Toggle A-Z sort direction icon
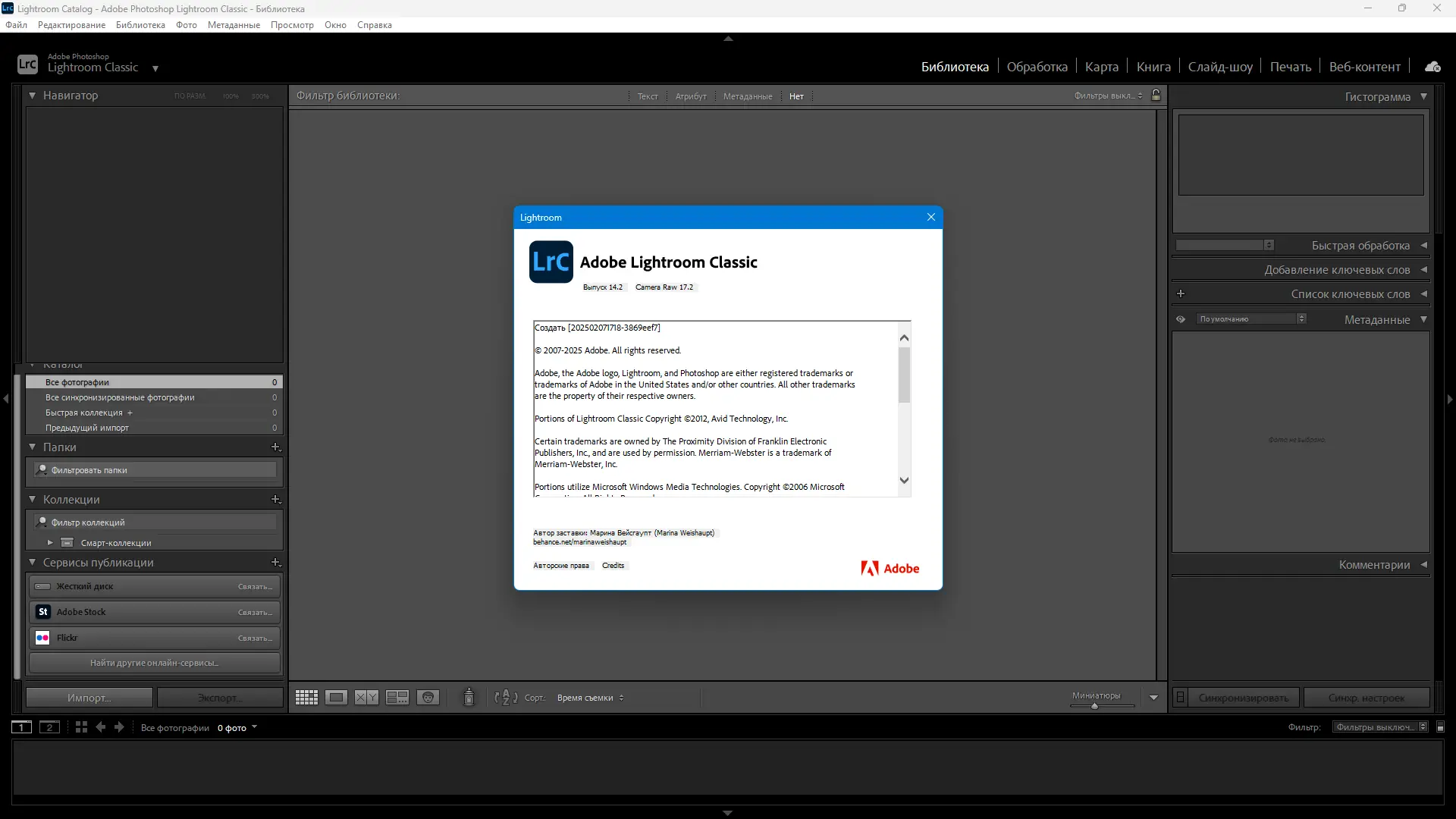The height and width of the screenshot is (819, 1456). click(505, 698)
